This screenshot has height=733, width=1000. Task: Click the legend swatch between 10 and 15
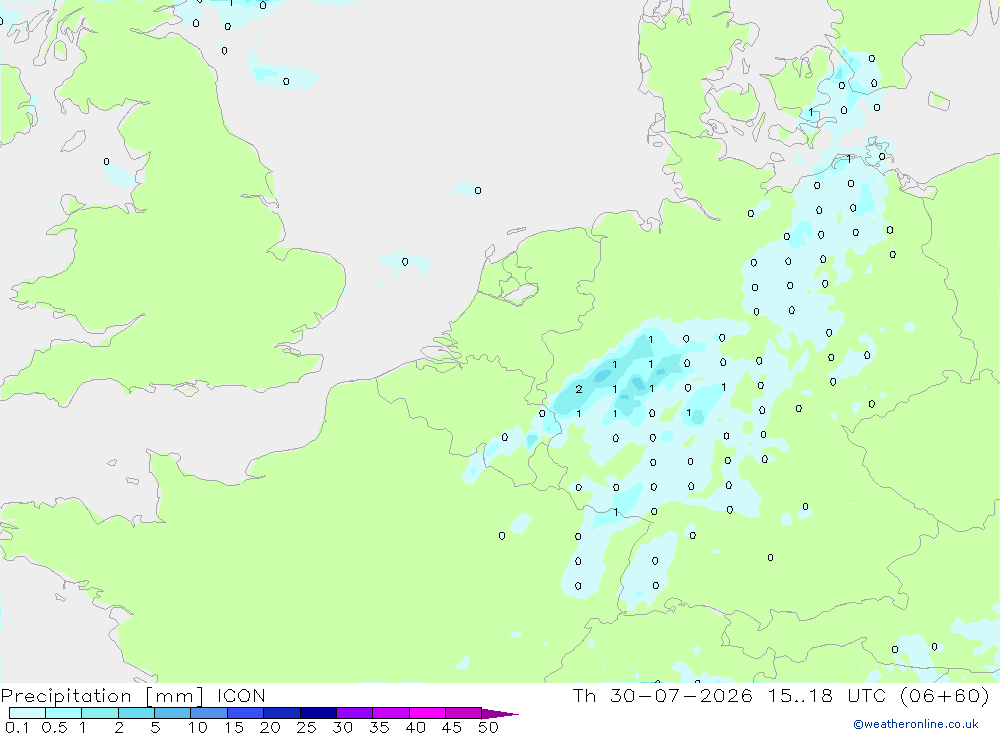pyautogui.click(x=209, y=713)
